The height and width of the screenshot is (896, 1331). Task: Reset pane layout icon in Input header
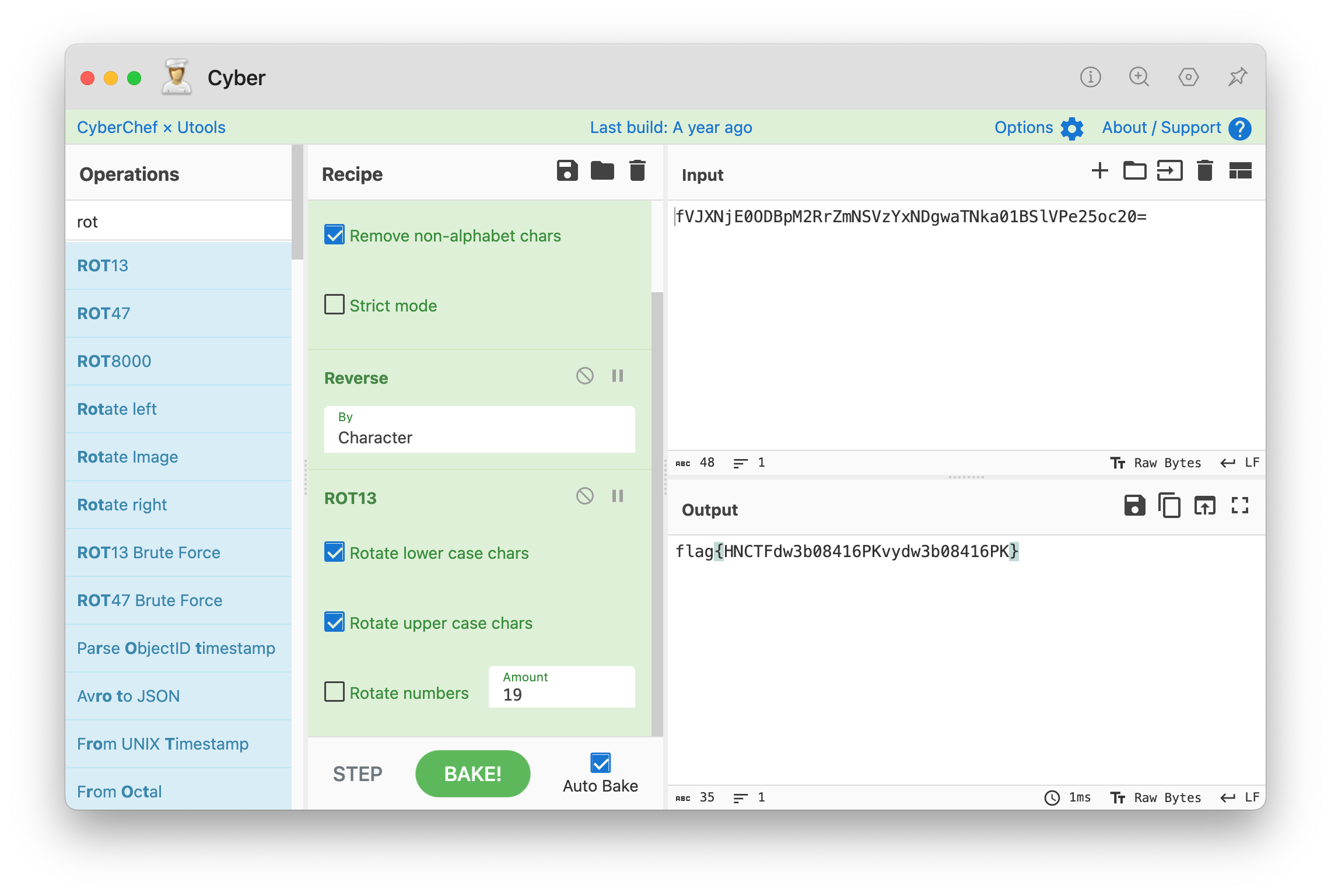coord(1240,171)
